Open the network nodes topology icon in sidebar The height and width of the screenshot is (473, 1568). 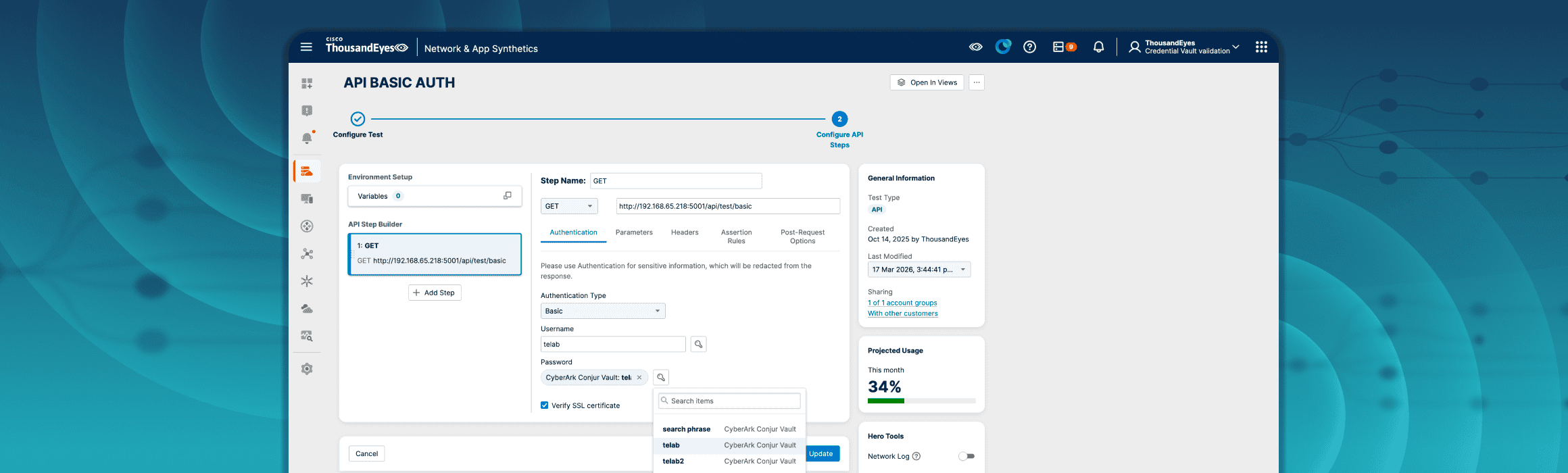click(x=307, y=253)
